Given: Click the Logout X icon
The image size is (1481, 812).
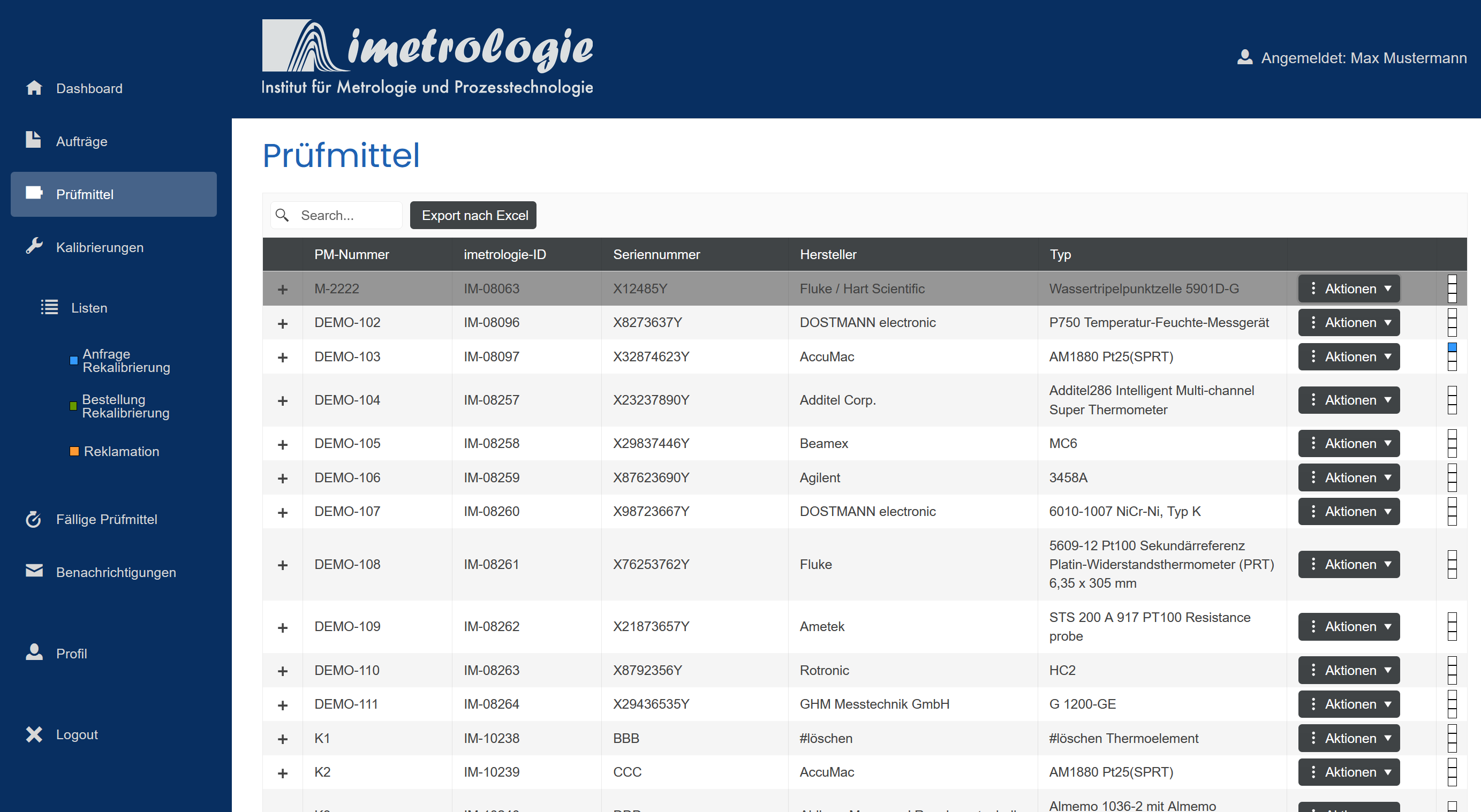Looking at the screenshot, I should (34, 734).
